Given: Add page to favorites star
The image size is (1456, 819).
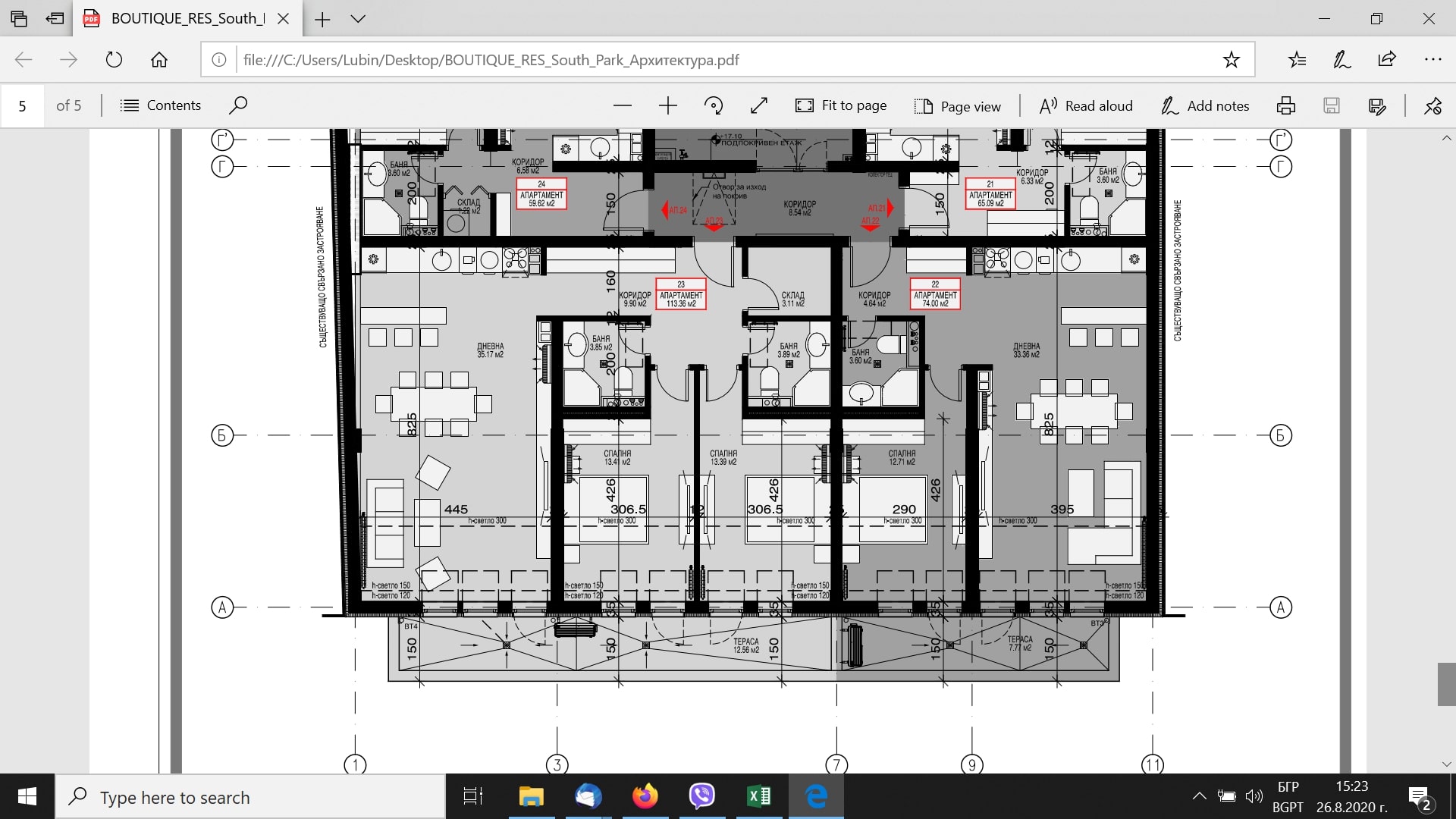Looking at the screenshot, I should point(1232,60).
